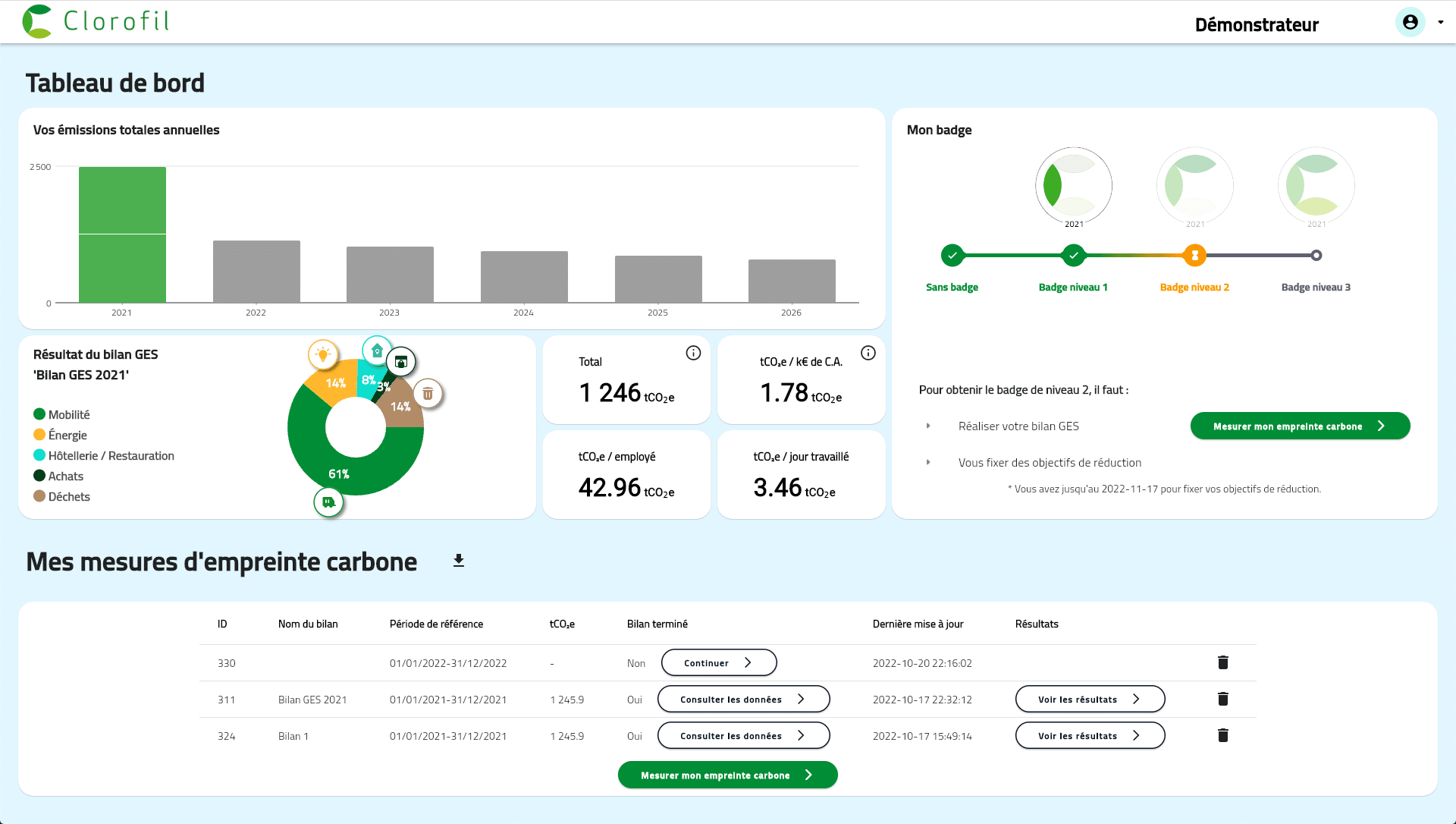Viewport: 1456px width, 824px height.
Task: Click Voir les résultats for Bilan 1
Action: point(1089,735)
